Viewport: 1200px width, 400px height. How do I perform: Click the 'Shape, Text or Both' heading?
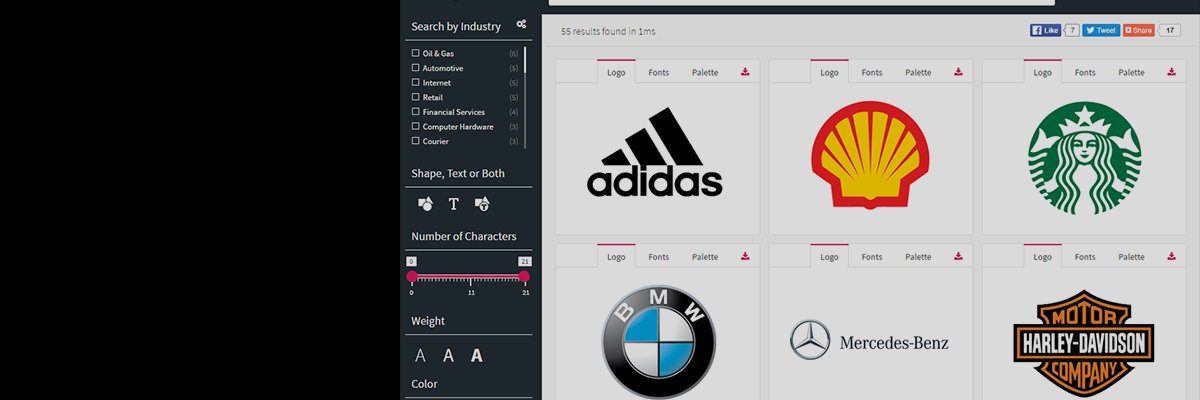[x=458, y=174]
